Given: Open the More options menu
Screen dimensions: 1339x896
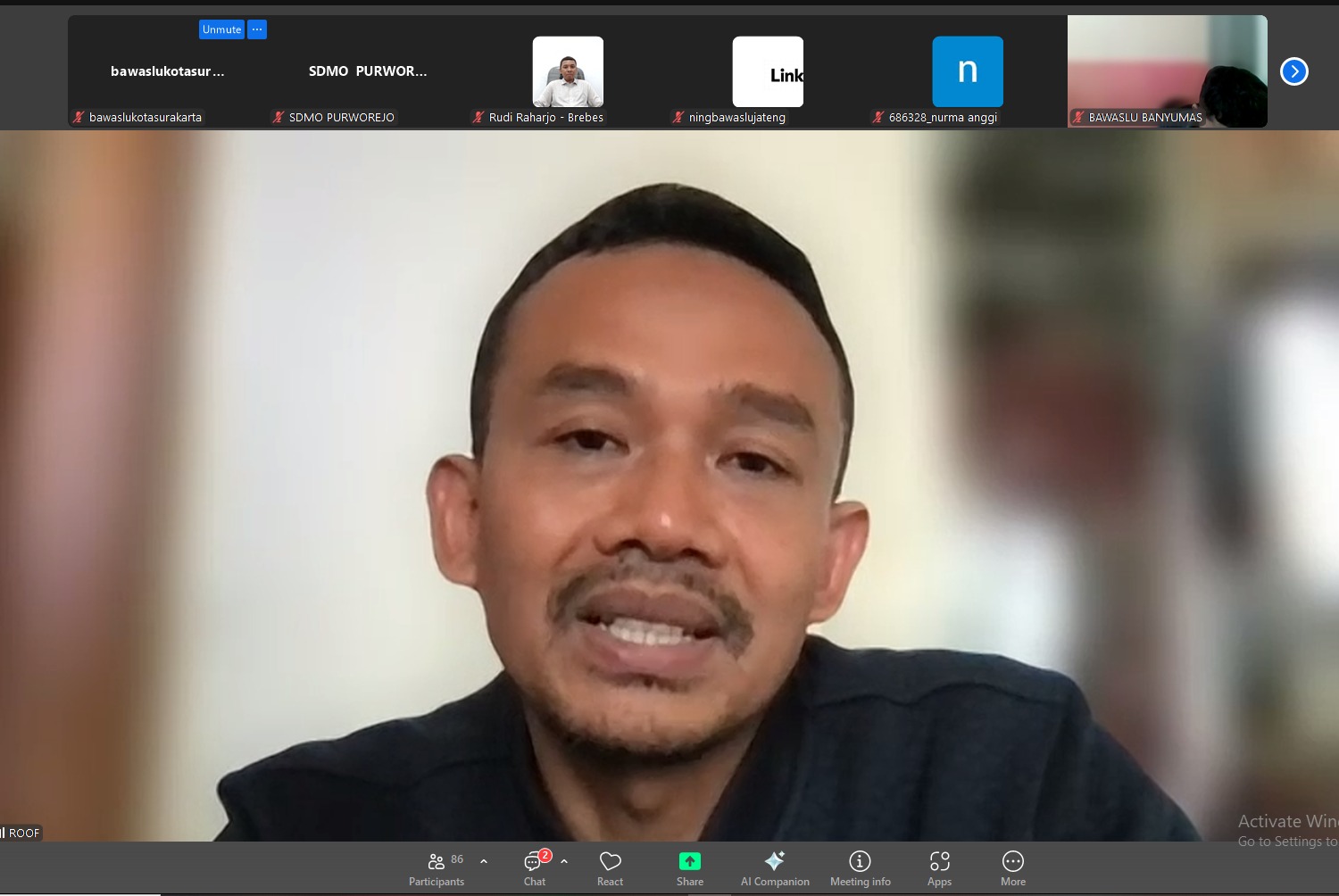Looking at the screenshot, I should (1013, 867).
